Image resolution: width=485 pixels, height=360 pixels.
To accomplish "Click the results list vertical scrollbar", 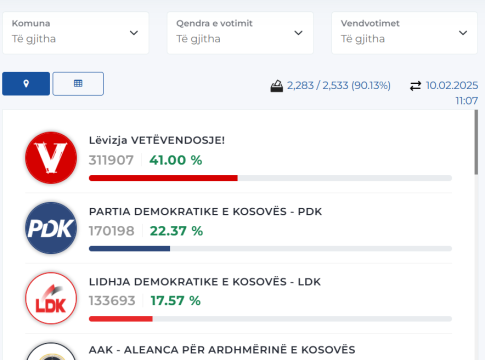I will (x=476, y=142).
